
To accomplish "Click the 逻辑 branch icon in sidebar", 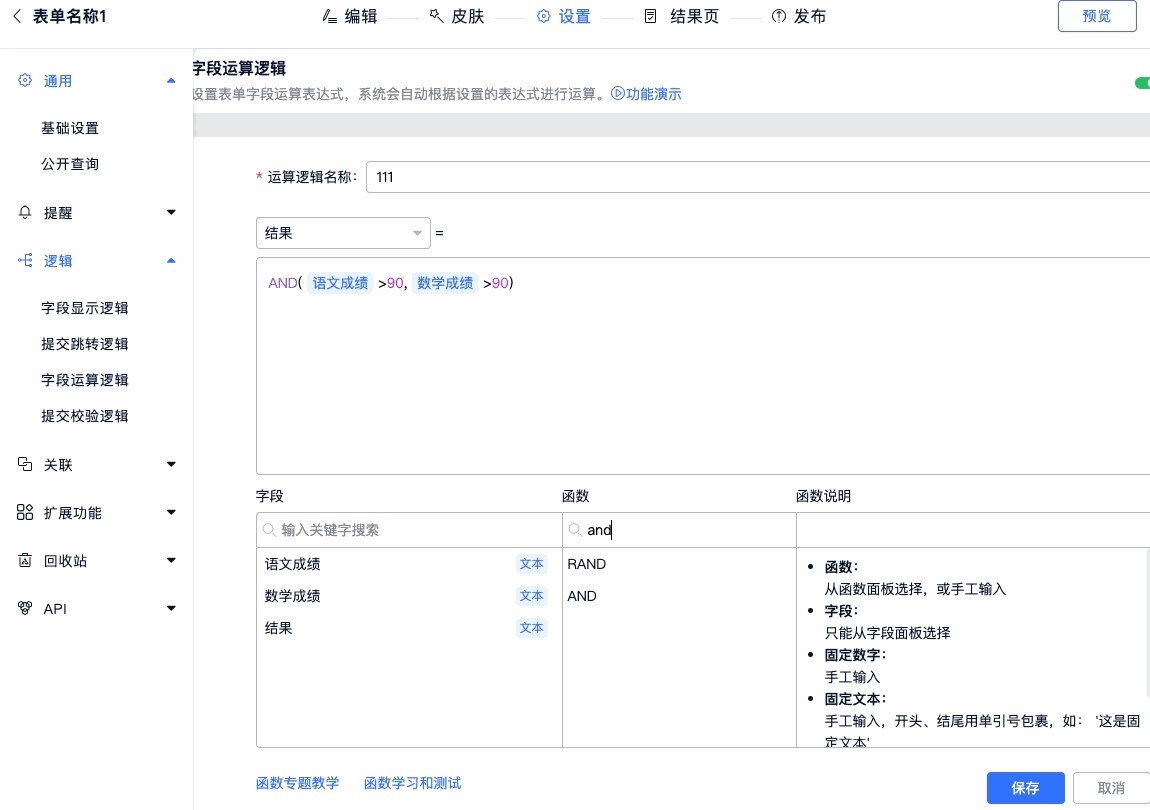I will (x=26, y=261).
